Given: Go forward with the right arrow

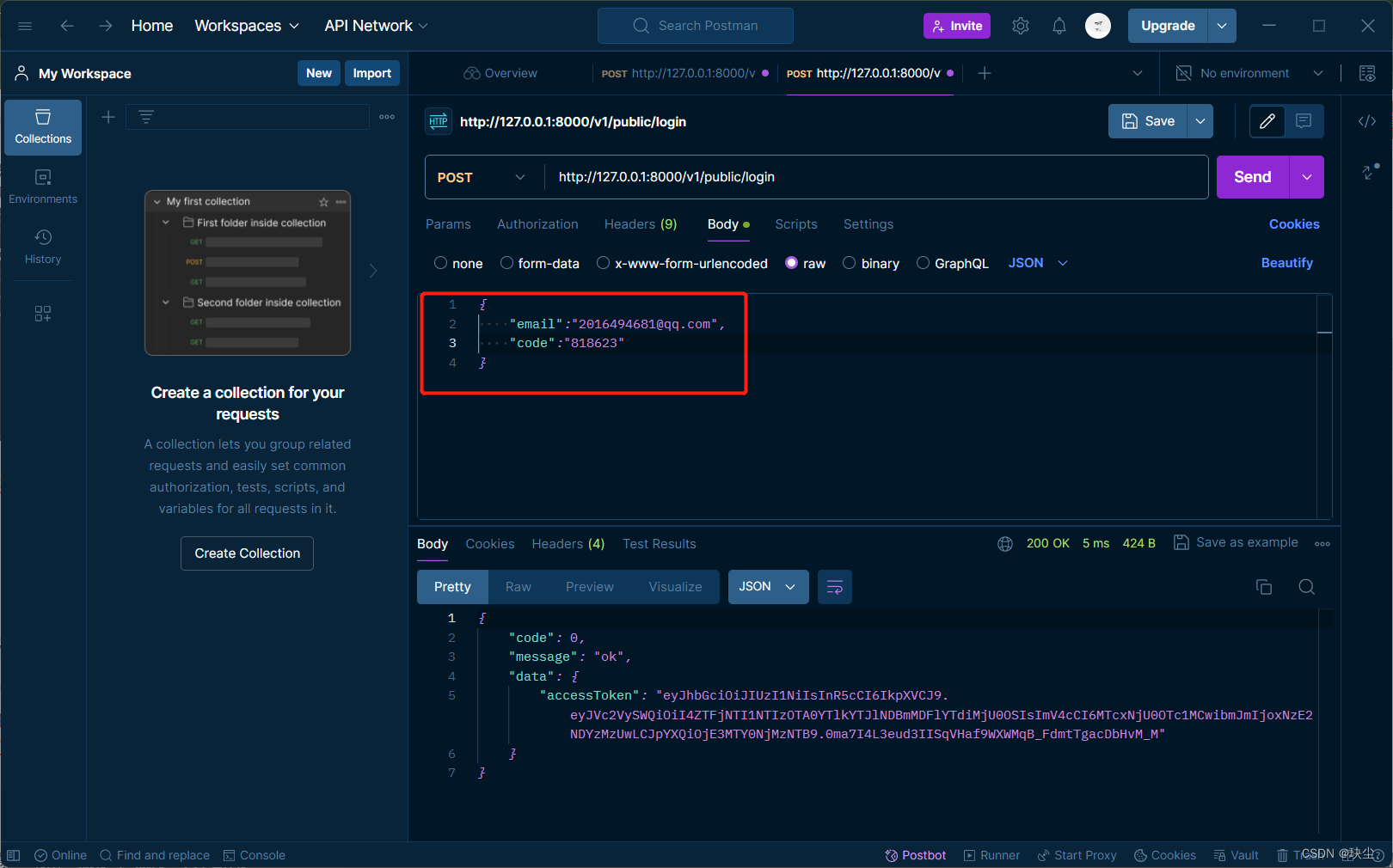Looking at the screenshot, I should 105,26.
